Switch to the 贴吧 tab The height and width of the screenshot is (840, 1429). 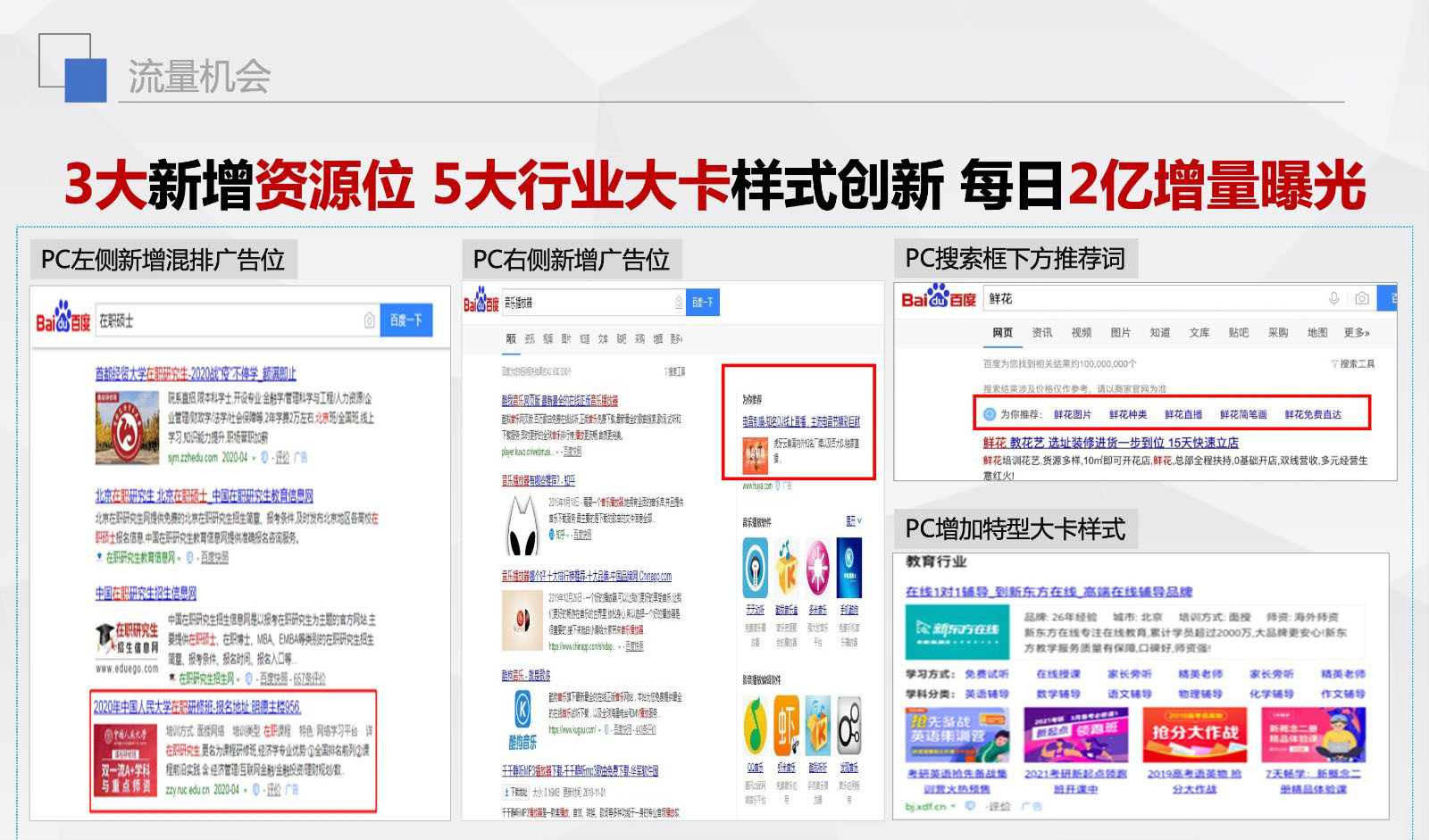point(1239,332)
